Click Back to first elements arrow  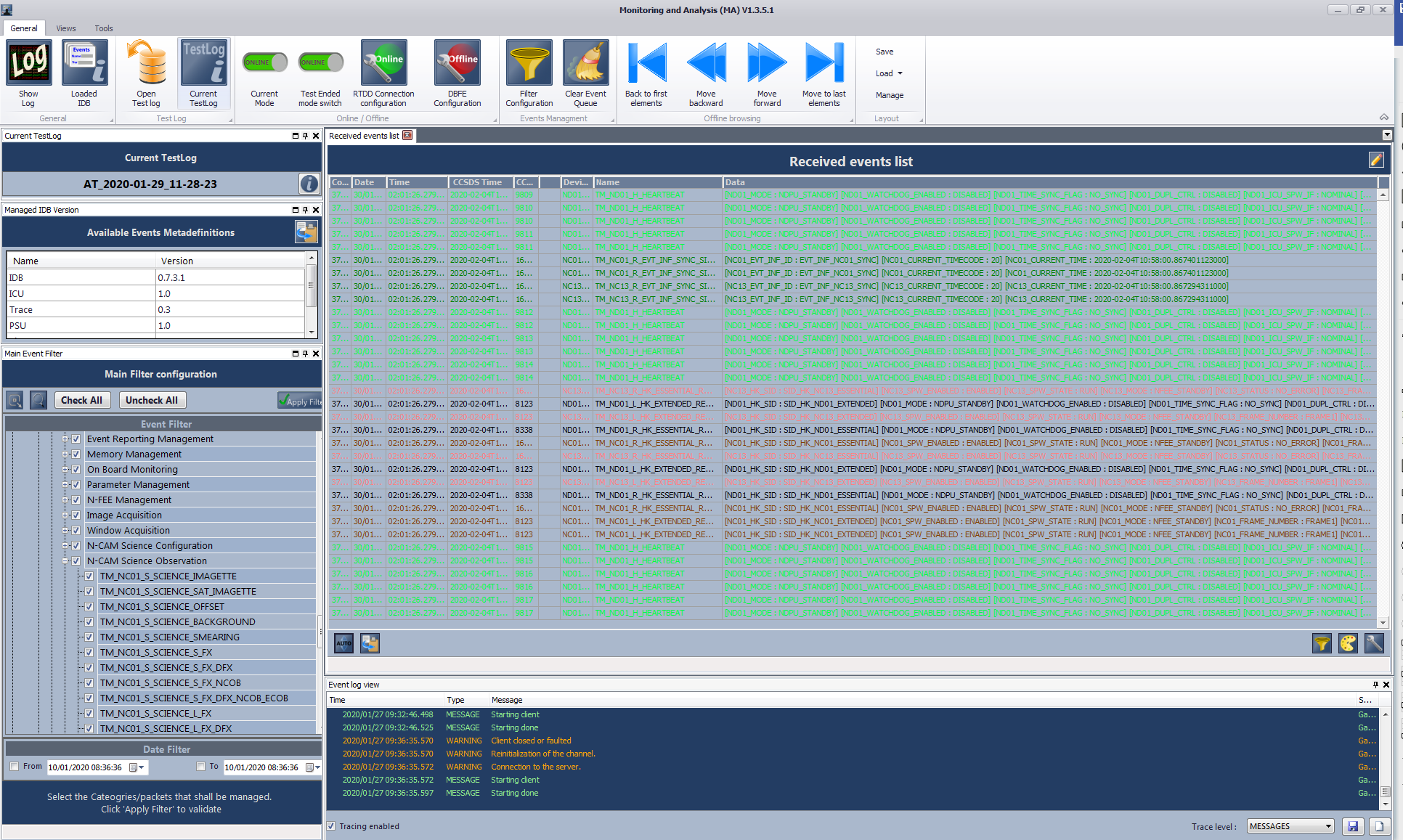pyautogui.click(x=646, y=64)
